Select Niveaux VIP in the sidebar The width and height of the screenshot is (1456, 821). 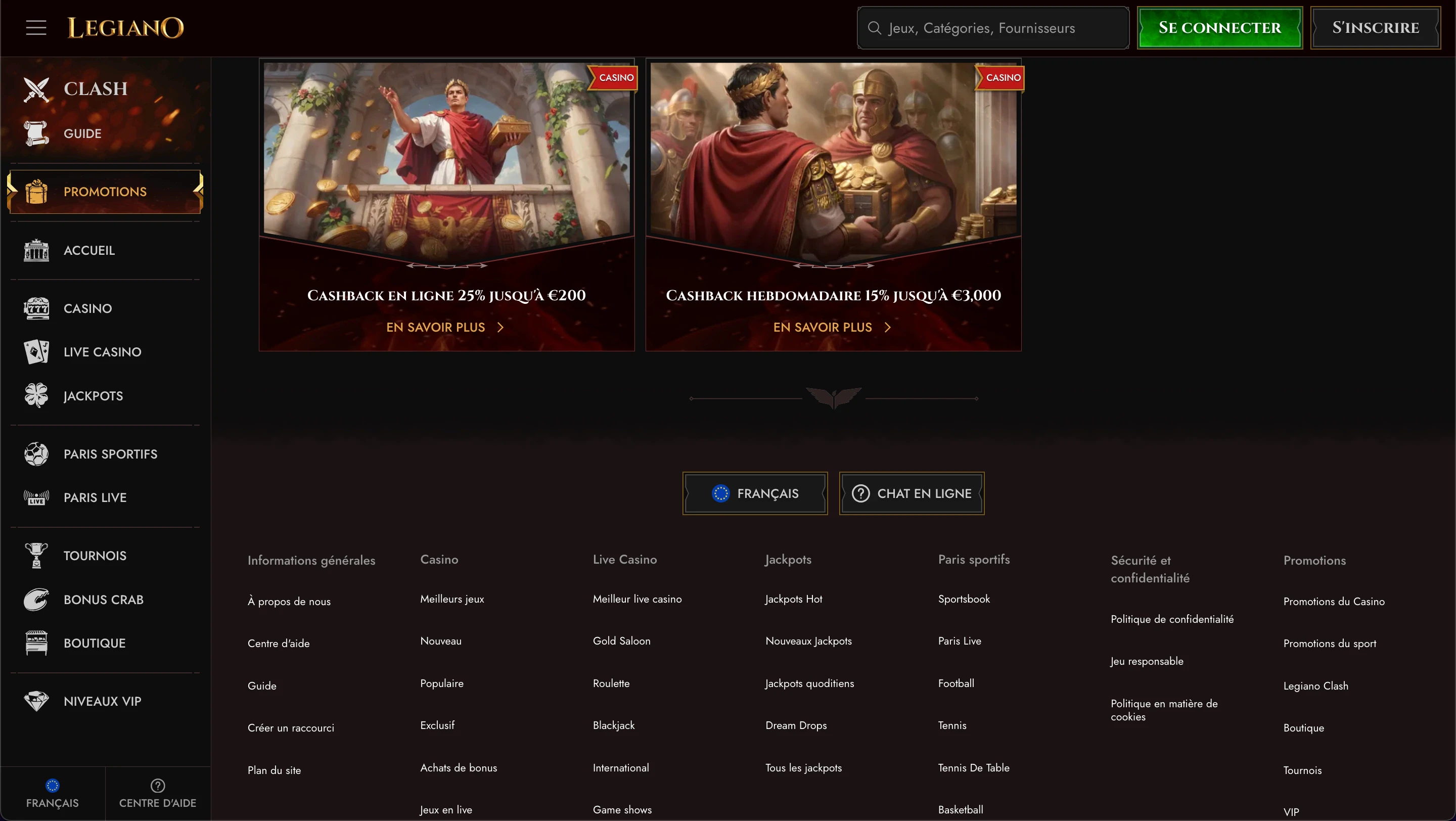tap(105, 701)
